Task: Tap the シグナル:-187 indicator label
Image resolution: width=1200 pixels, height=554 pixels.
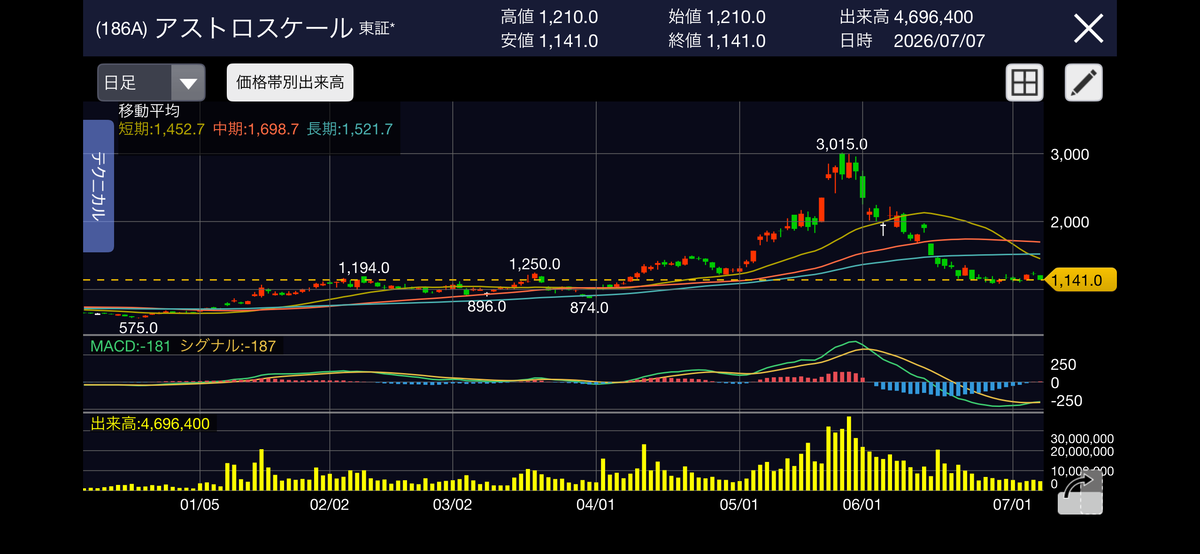Action: [230, 346]
